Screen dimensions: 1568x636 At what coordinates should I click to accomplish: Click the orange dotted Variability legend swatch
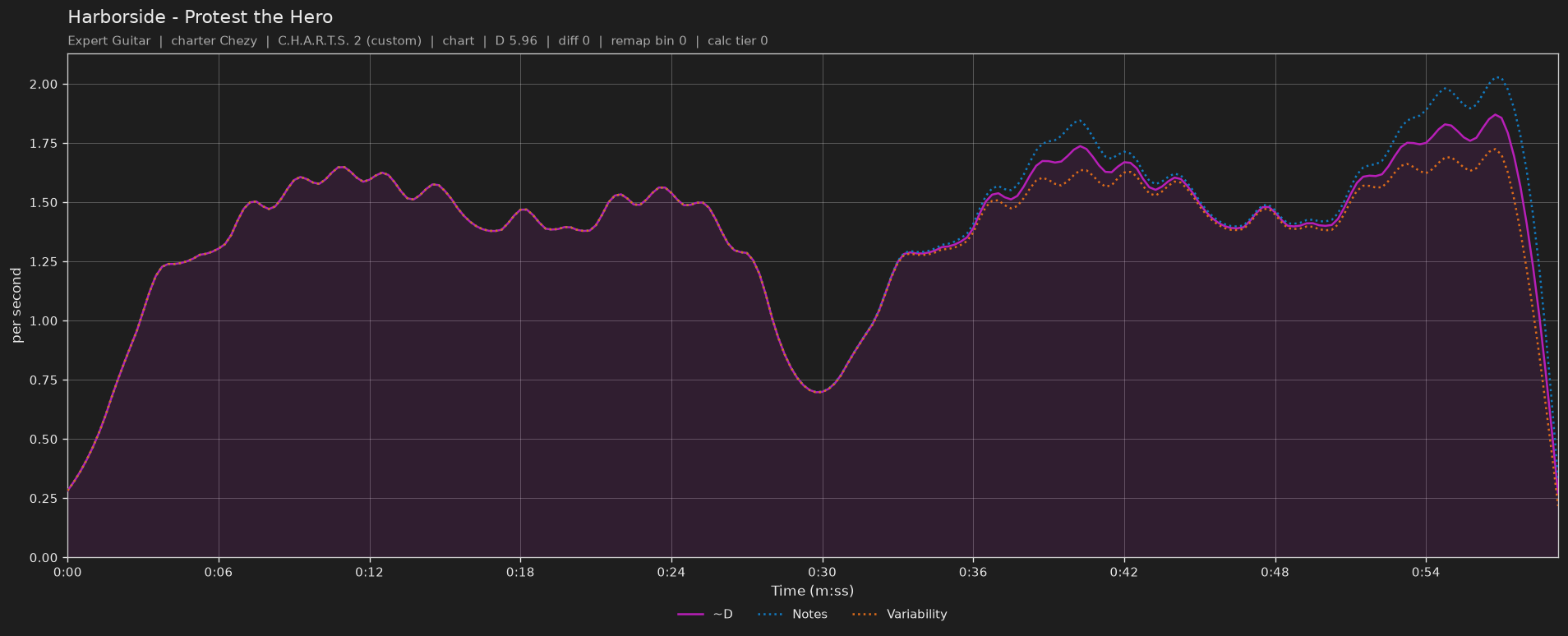865,615
